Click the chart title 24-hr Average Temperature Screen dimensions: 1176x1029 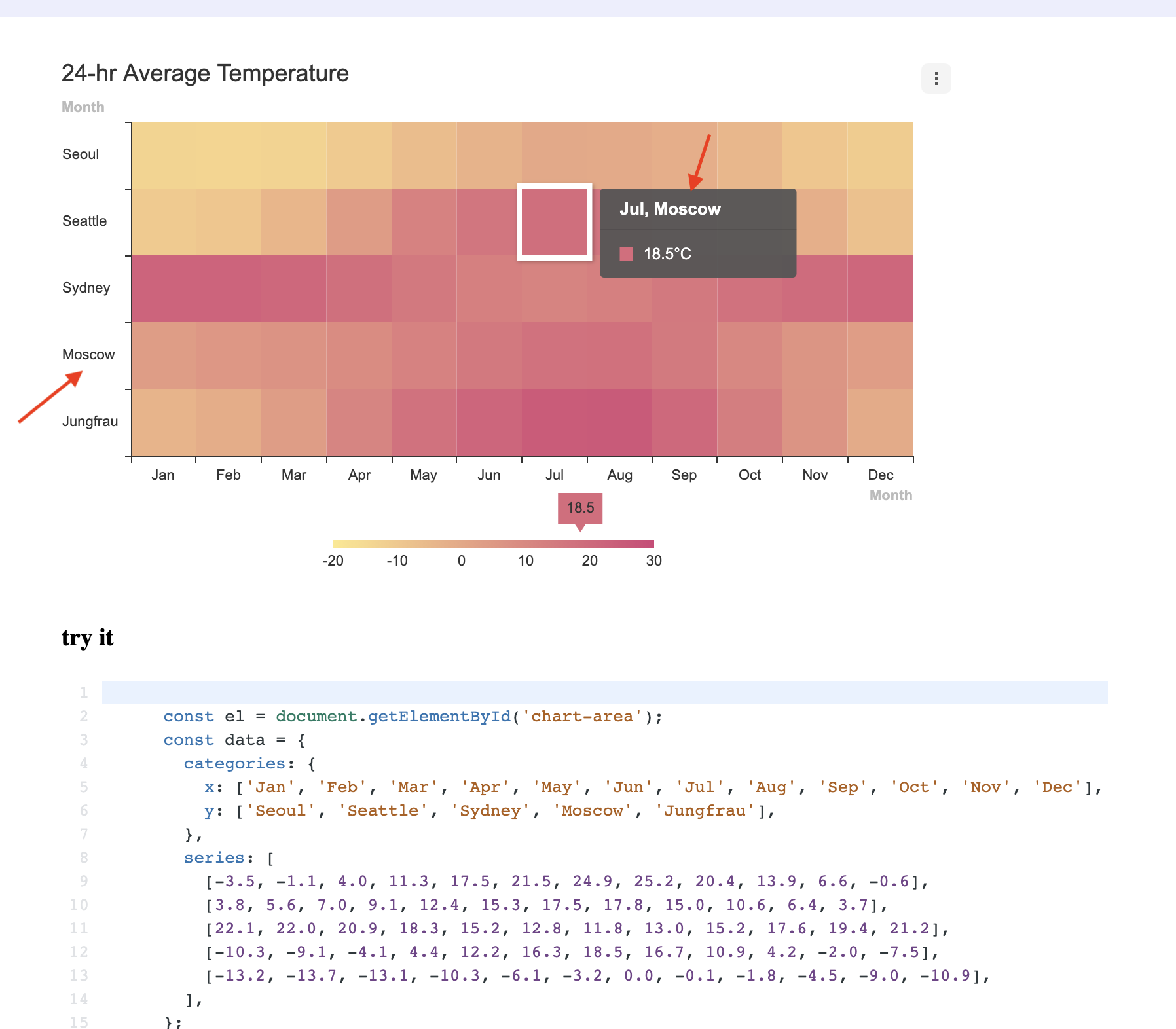click(x=204, y=73)
